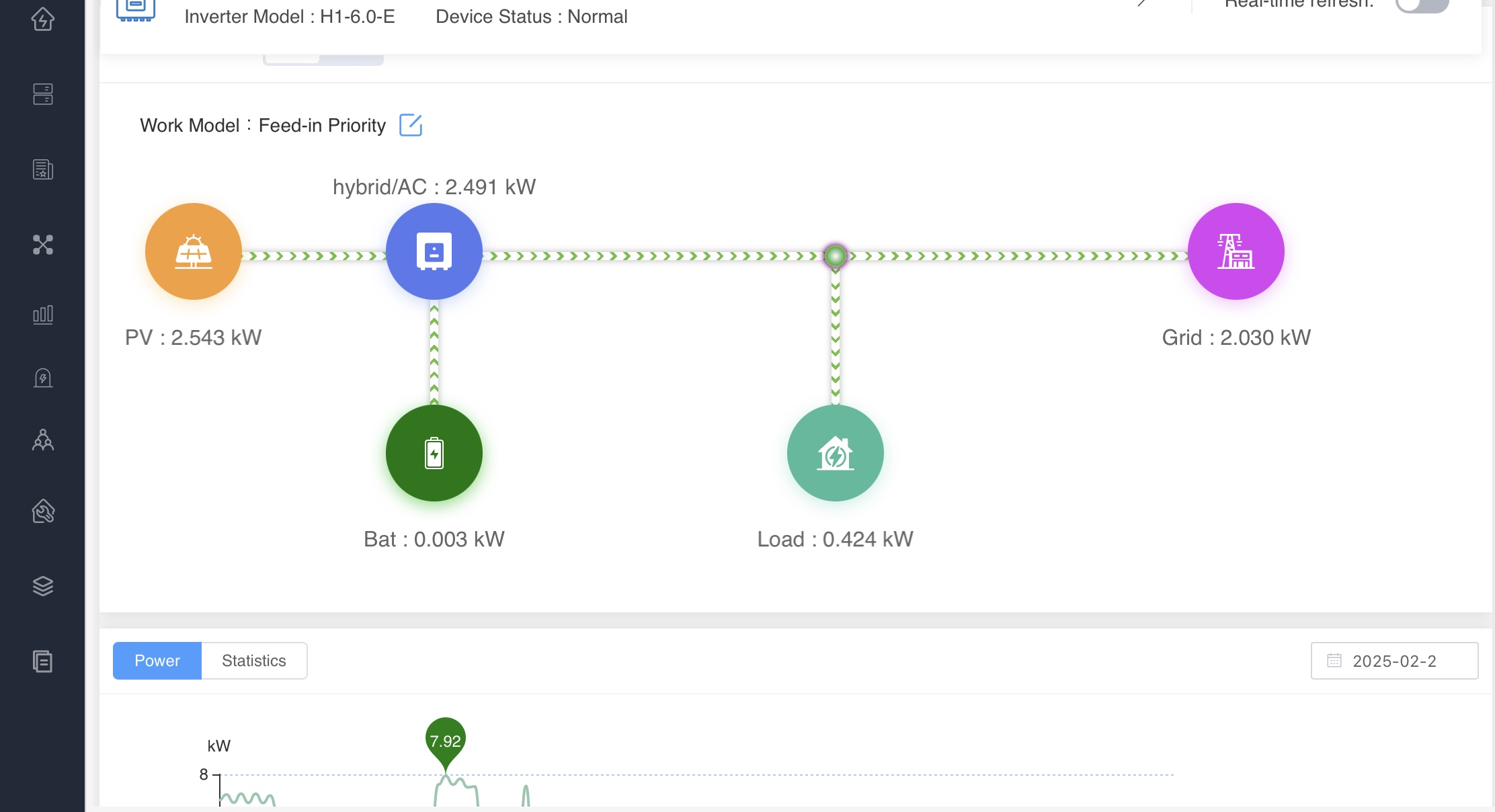Click the orange PV solar panel node
Image resolution: width=1495 pixels, height=812 pixels.
coord(194,251)
